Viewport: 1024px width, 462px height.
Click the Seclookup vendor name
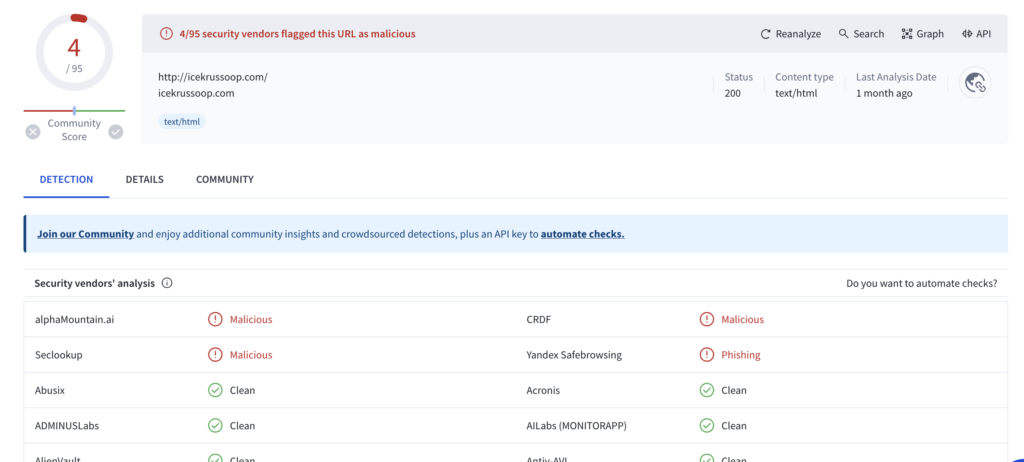tap(59, 355)
